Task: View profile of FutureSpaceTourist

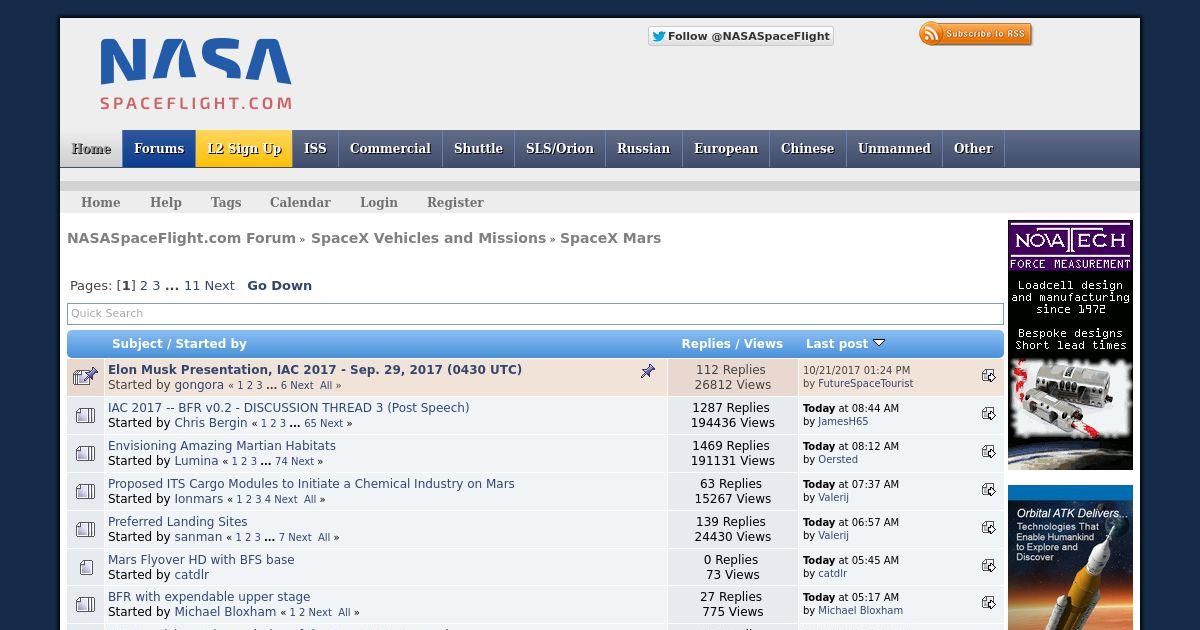Action: point(865,383)
